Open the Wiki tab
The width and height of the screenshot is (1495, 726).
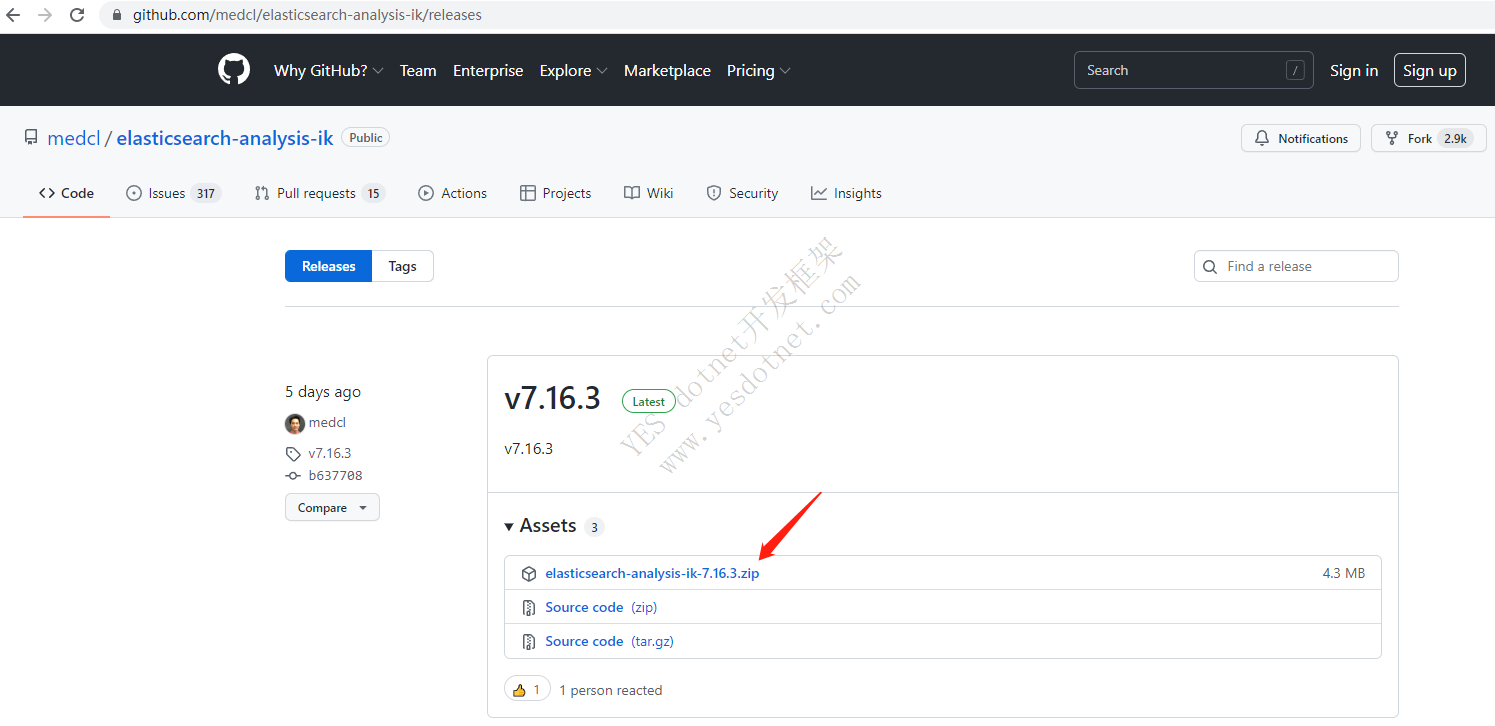[648, 194]
